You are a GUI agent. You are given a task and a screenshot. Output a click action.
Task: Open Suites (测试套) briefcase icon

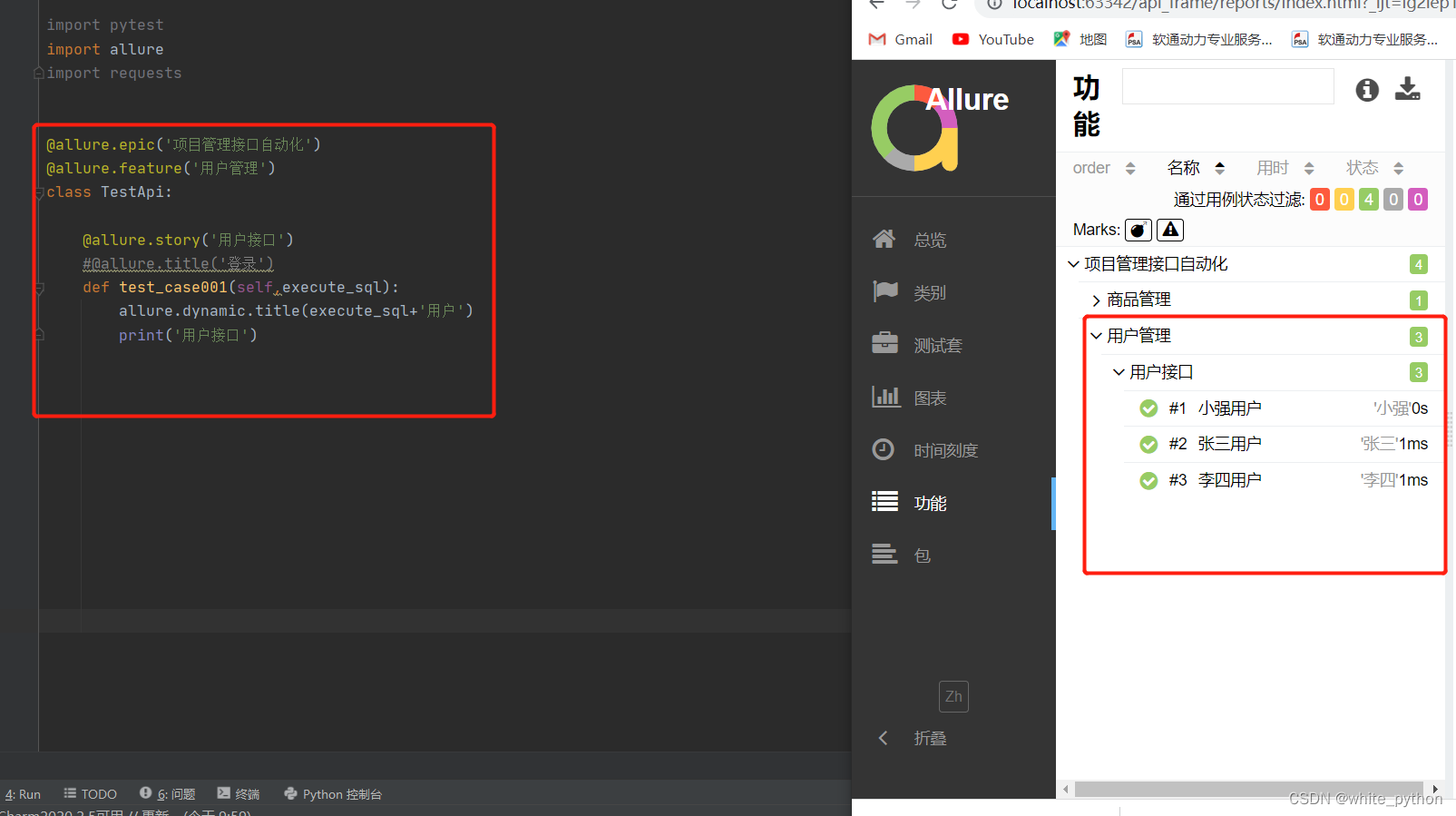click(x=884, y=344)
